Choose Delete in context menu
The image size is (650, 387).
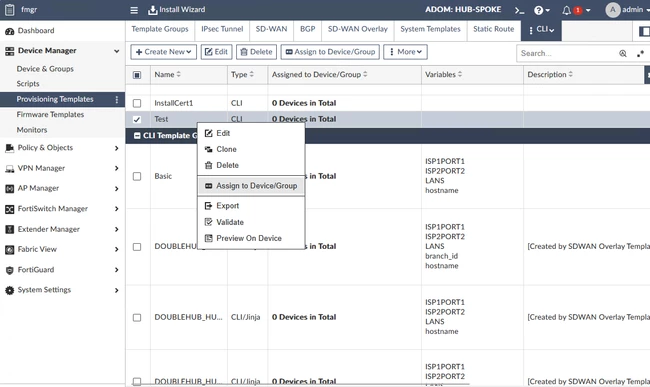point(251,166)
